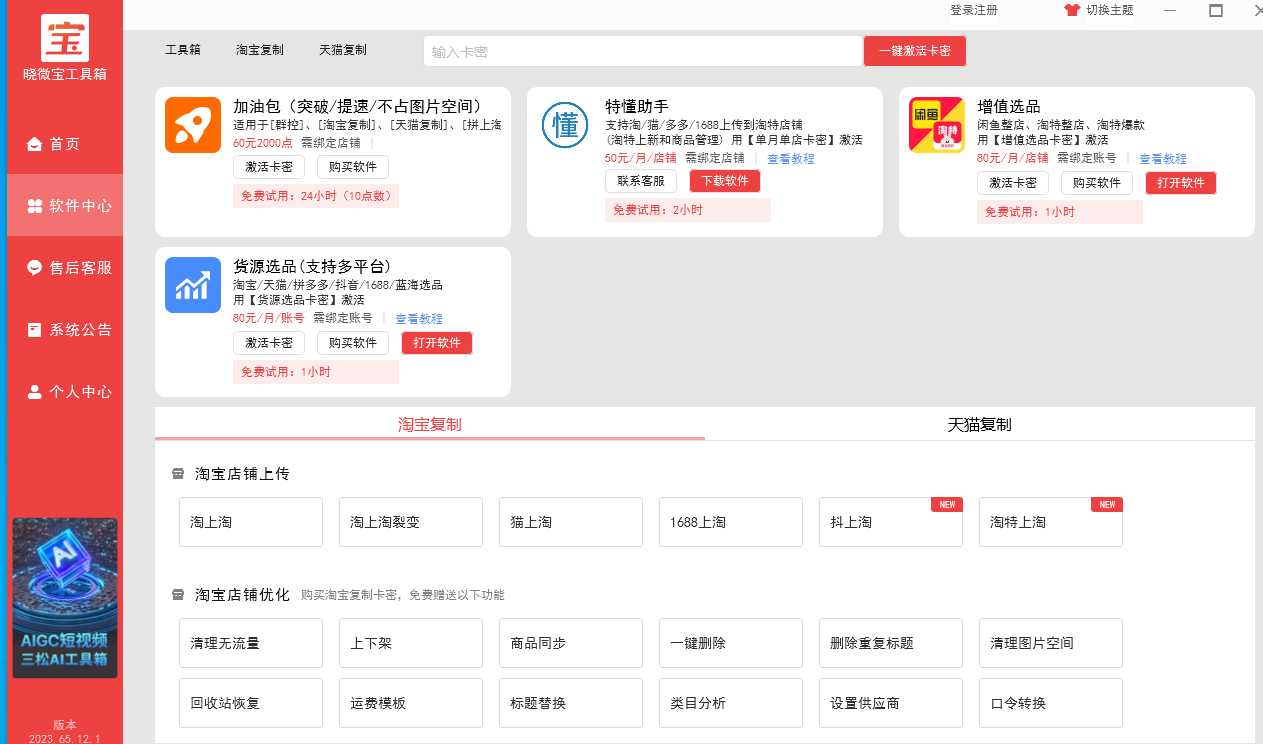1263x744 pixels.
Task: Click the store icon beside 淘宝店铺优化
Action: click(178, 595)
